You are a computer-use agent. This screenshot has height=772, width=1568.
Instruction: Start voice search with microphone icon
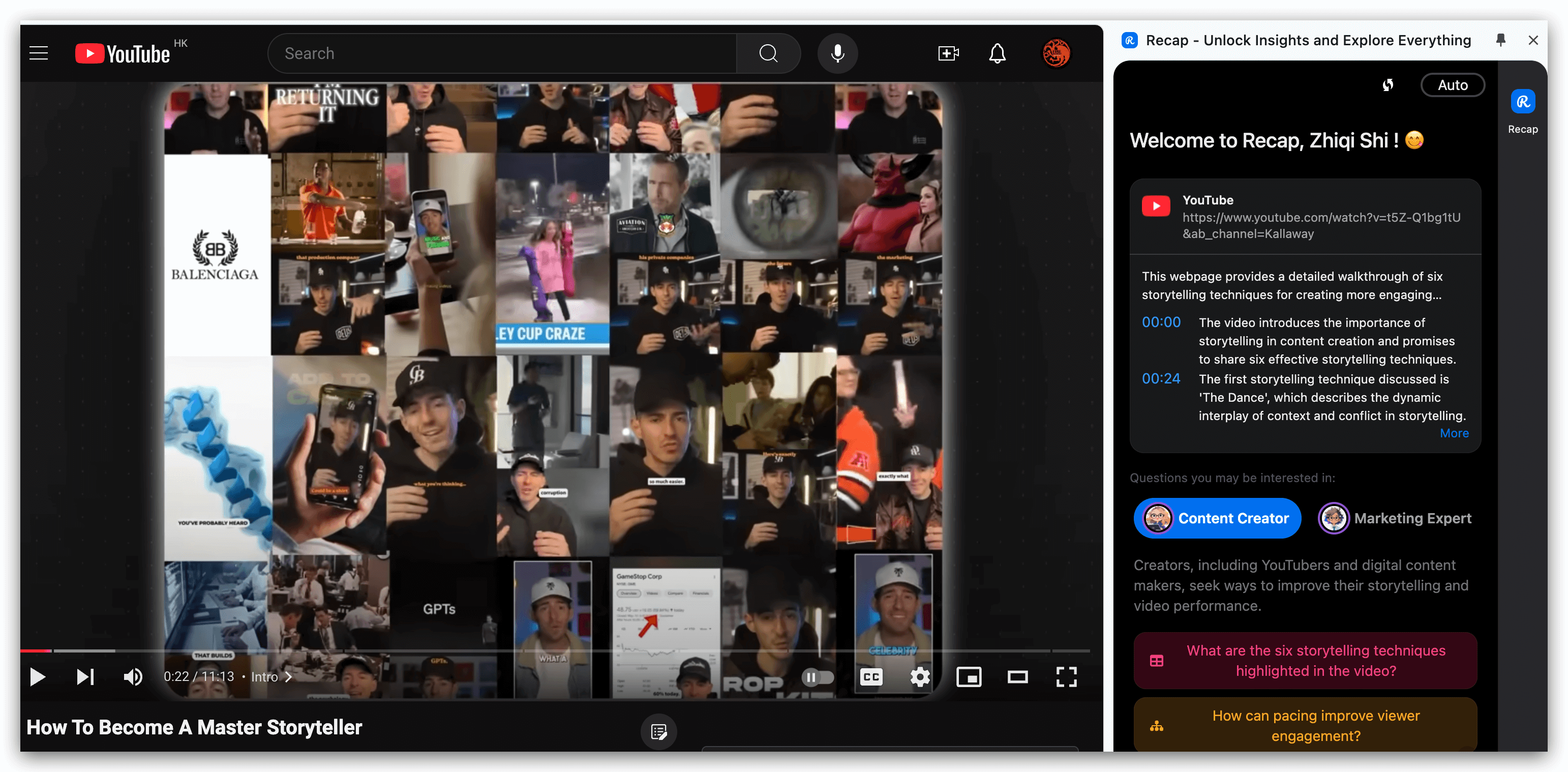click(x=837, y=53)
